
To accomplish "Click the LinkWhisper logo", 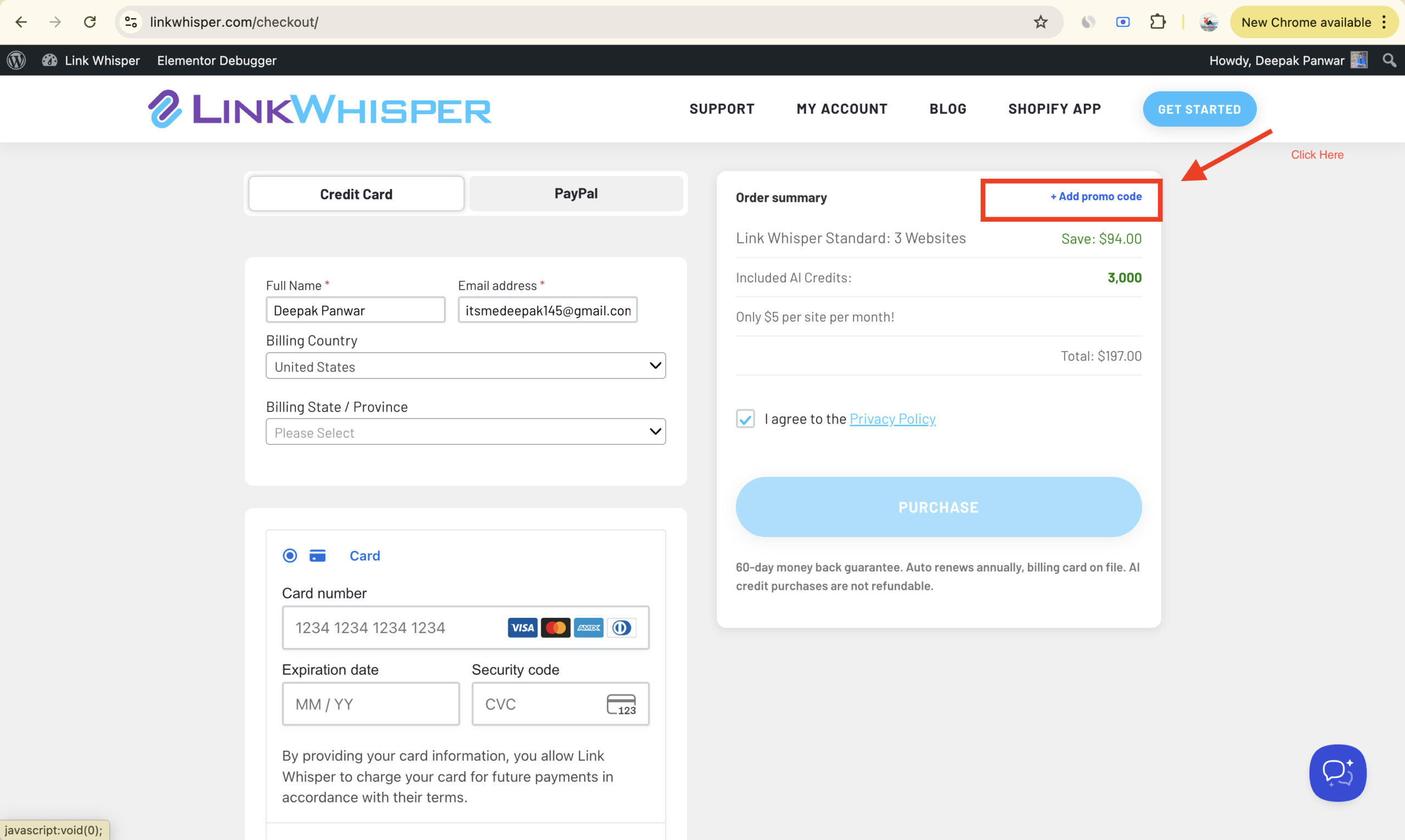I will click(x=320, y=109).
